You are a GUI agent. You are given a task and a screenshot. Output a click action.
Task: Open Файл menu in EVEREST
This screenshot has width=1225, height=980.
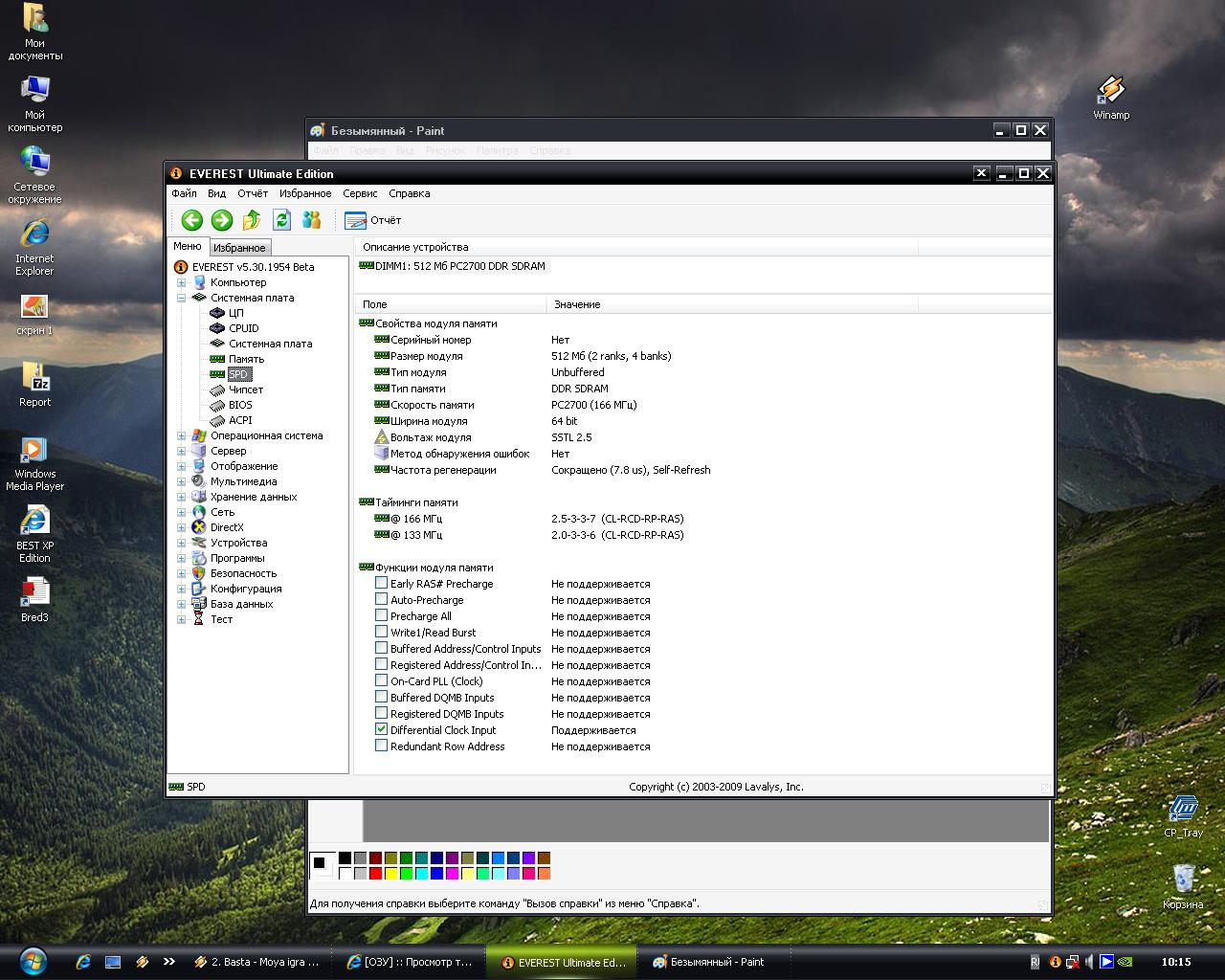click(184, 193)
